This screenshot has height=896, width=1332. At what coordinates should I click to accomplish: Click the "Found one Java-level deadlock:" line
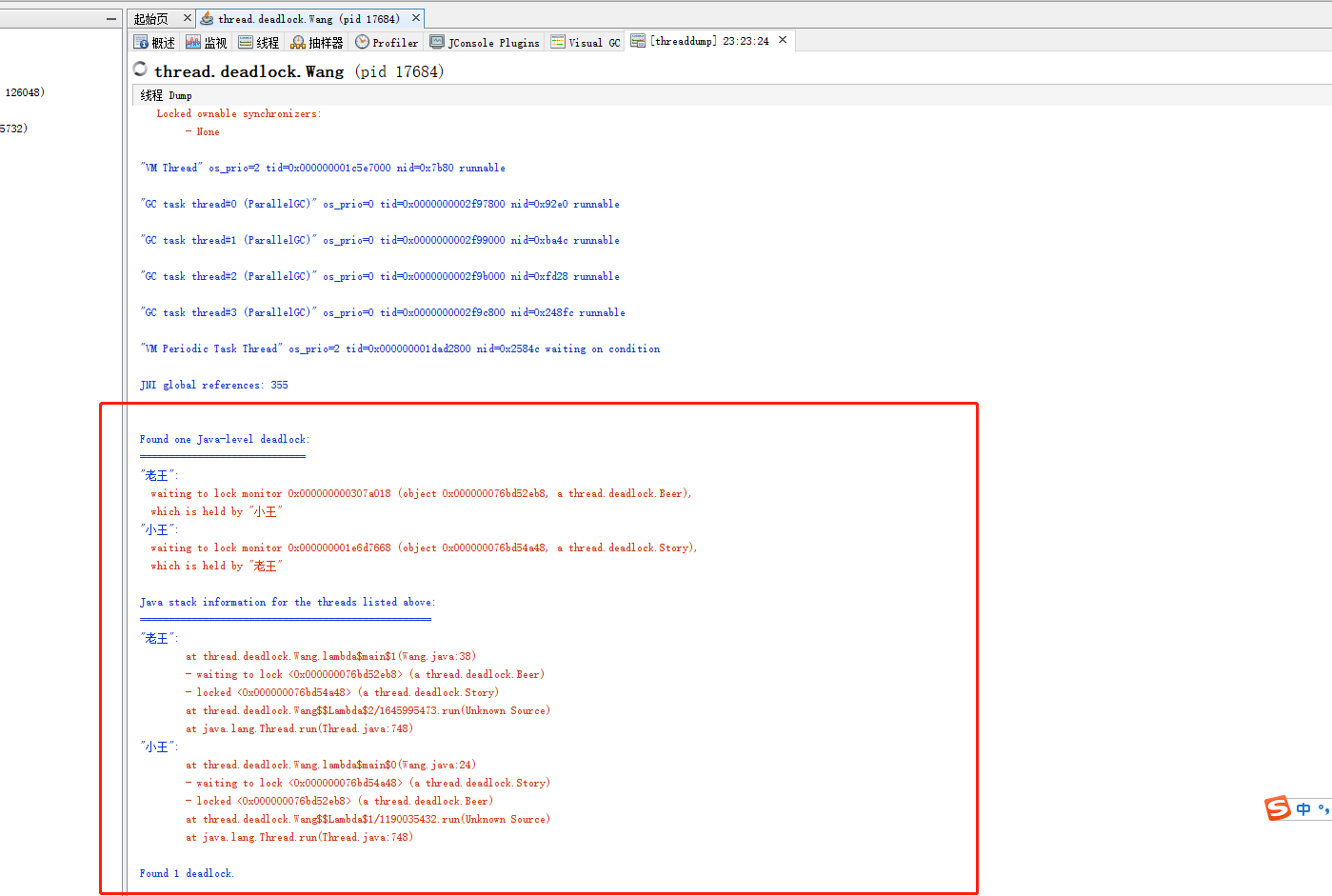click(225, 439)
